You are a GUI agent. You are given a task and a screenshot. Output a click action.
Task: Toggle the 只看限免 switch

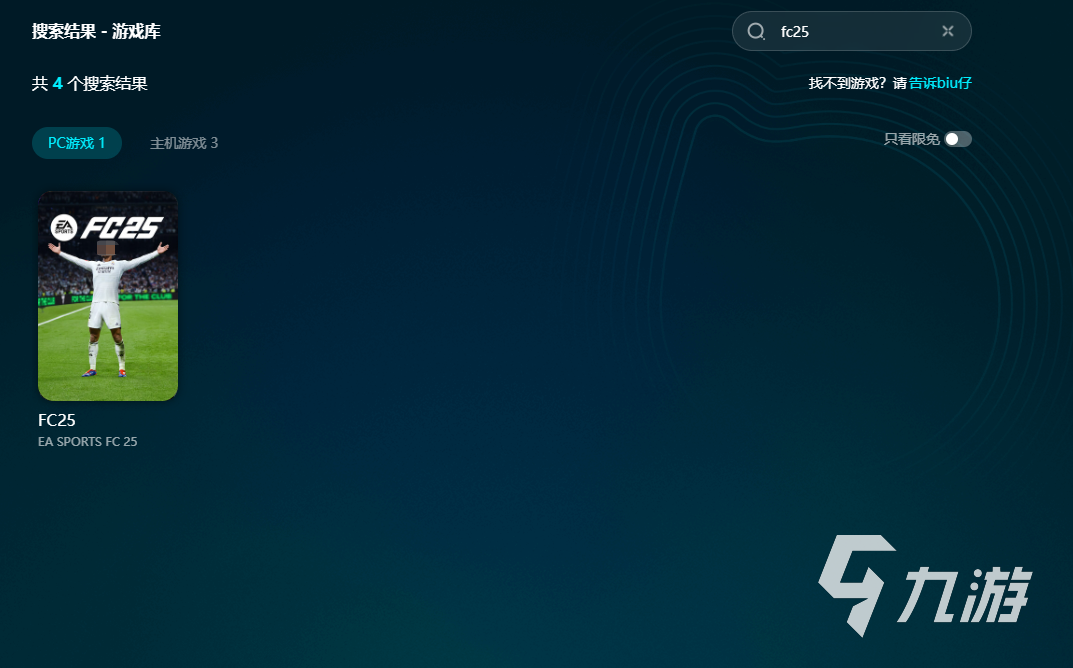(957, 139)
